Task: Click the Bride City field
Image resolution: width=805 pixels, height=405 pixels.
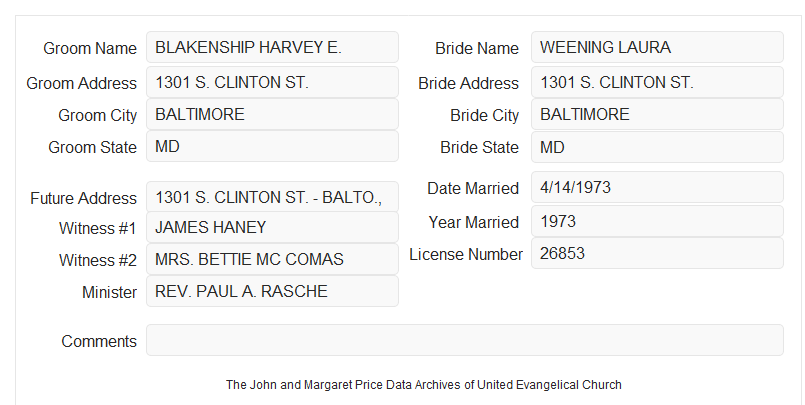Action: 657,114
